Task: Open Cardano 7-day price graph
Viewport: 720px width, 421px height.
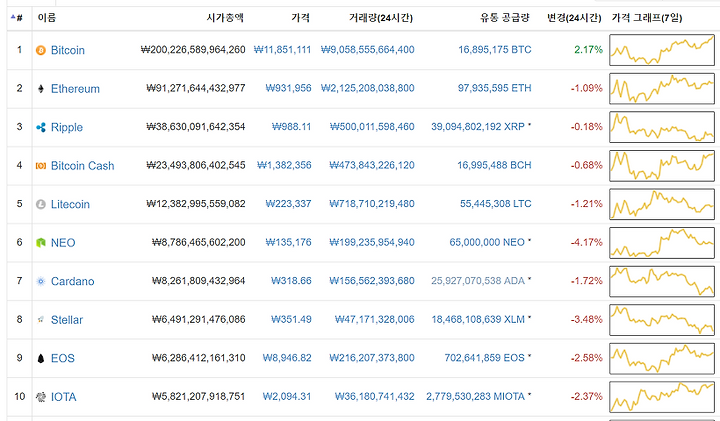Action: pos(662,281)
